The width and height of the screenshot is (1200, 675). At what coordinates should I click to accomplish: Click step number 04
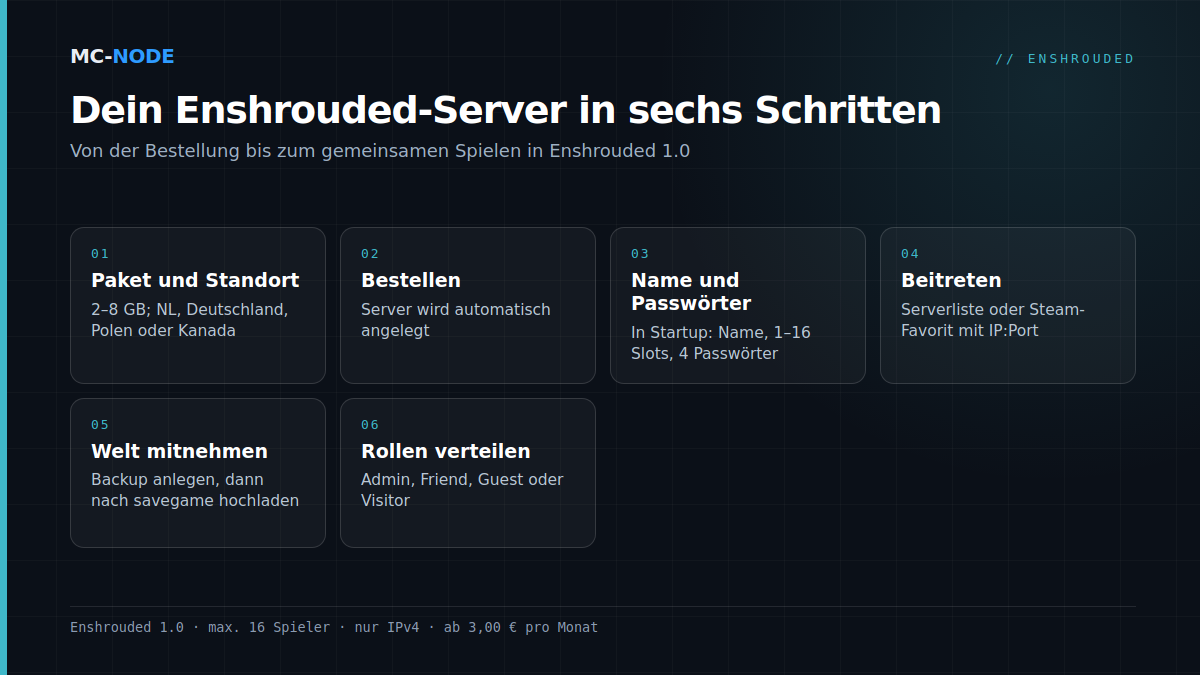(x=910, y=254)
